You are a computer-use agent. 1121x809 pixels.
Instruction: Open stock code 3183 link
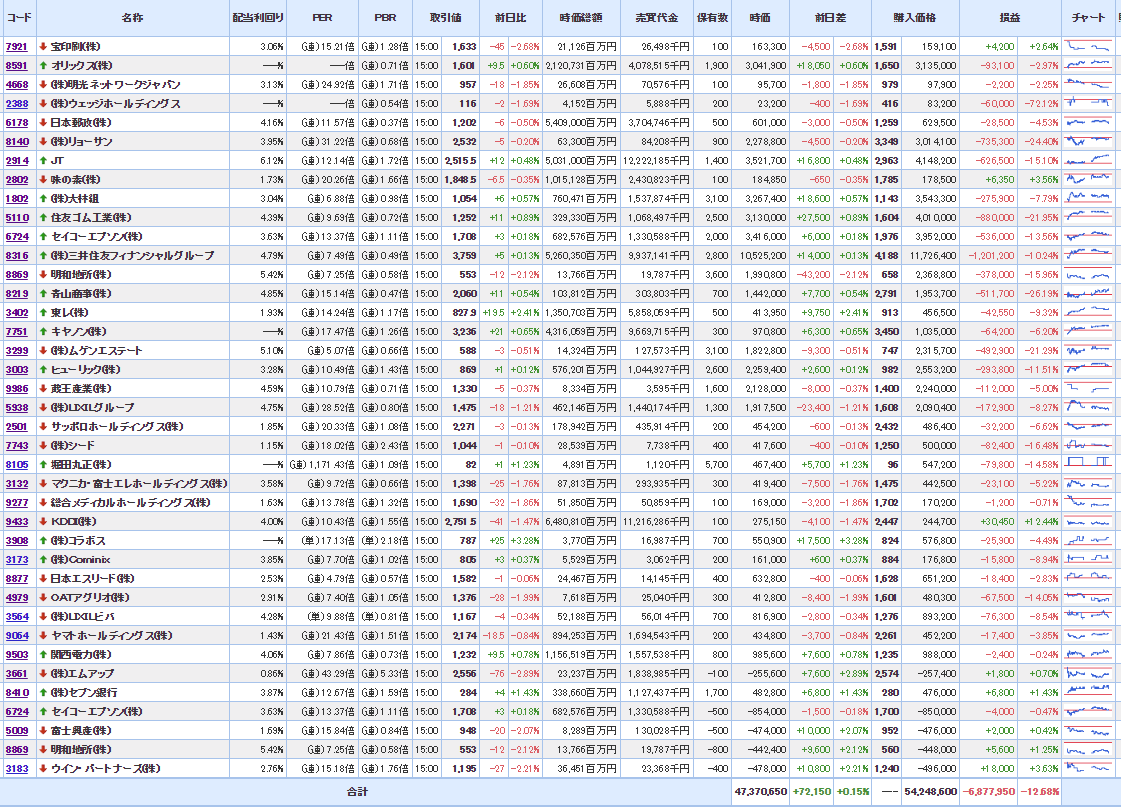click(16, 768)
